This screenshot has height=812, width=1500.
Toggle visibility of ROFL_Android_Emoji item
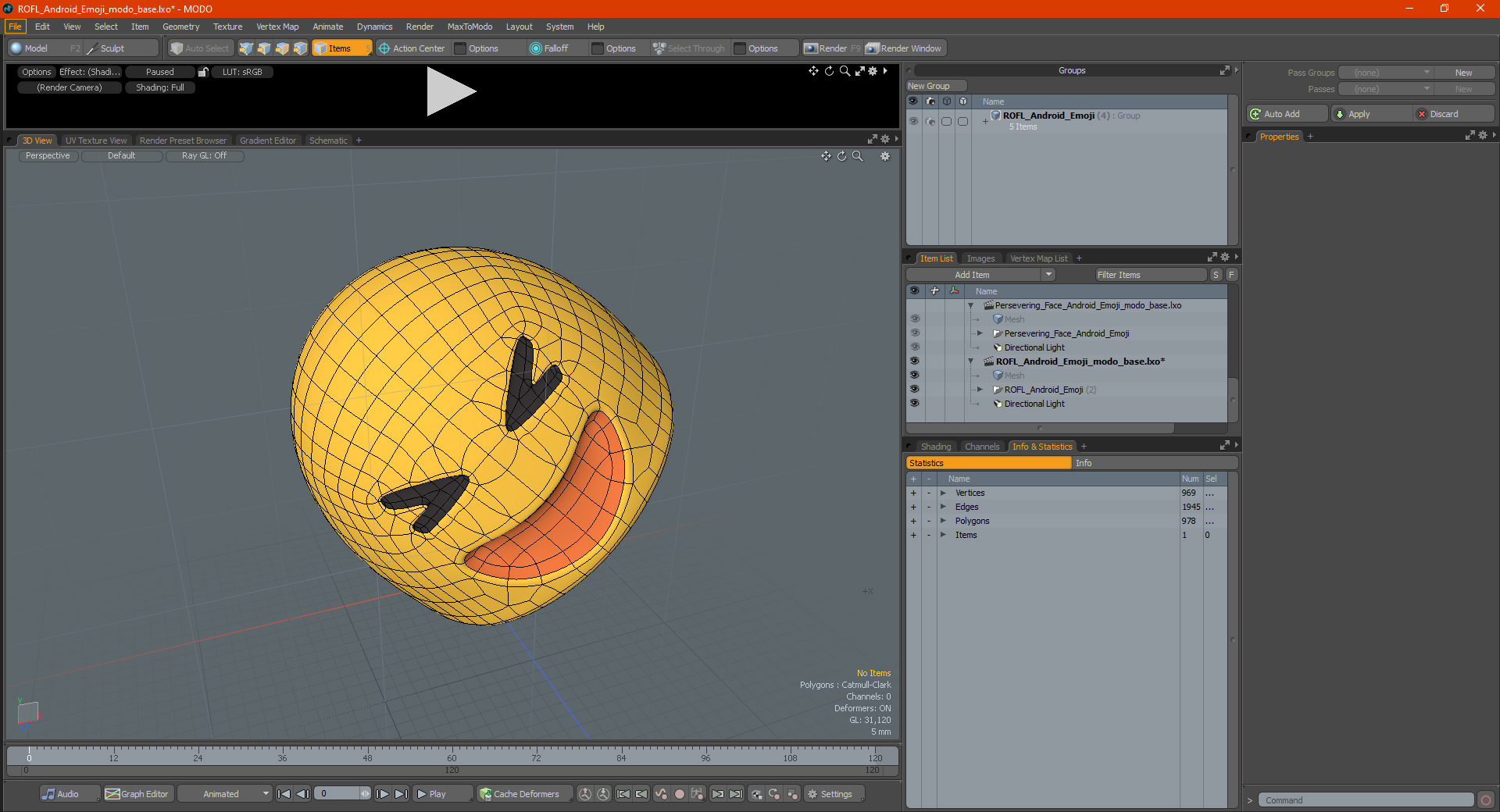pos(914,390)
